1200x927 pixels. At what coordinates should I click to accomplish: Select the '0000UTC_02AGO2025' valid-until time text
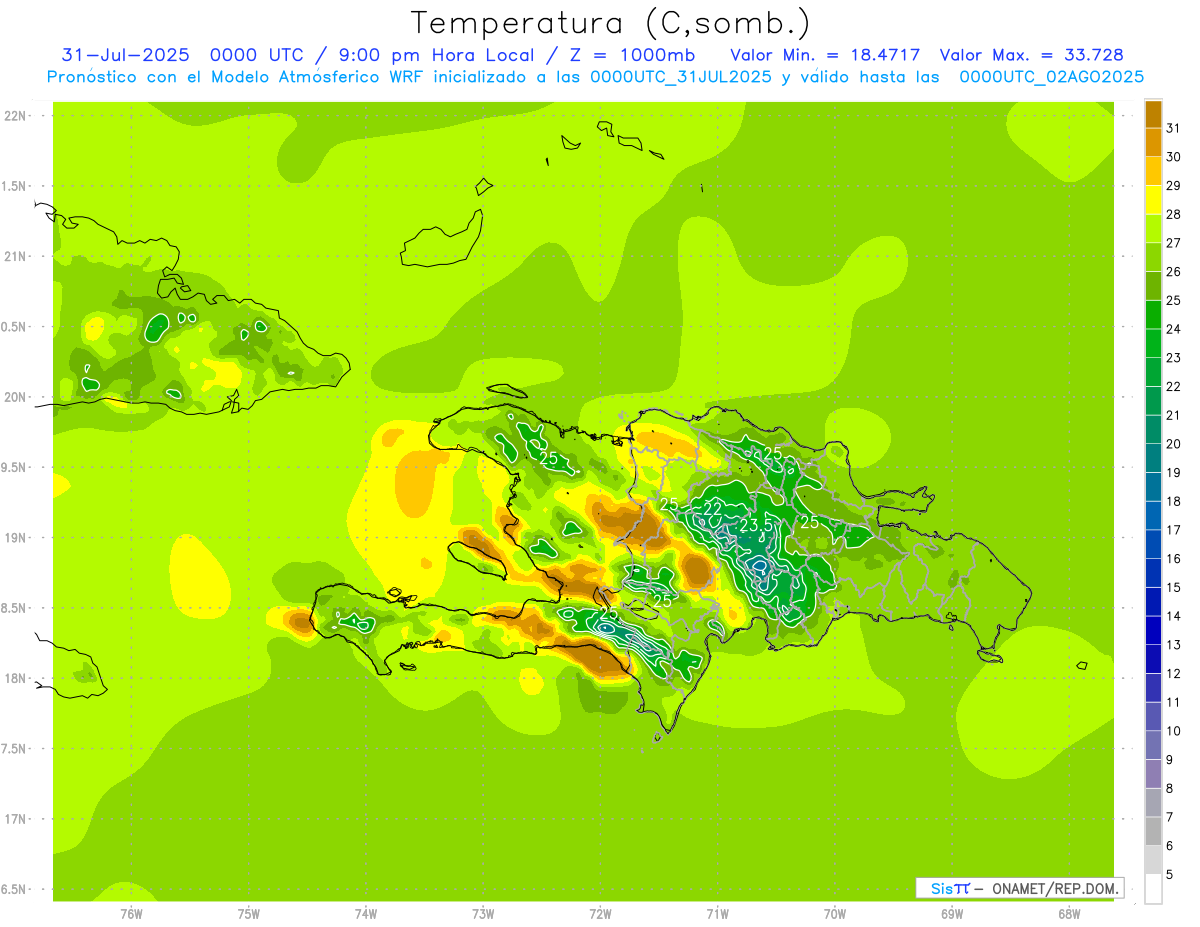[1051, 77]
